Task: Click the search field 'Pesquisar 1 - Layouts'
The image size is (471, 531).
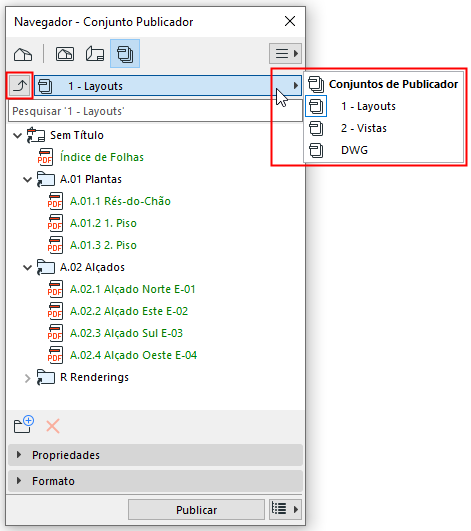Action: pyautogui.click(x=155, y=111)
